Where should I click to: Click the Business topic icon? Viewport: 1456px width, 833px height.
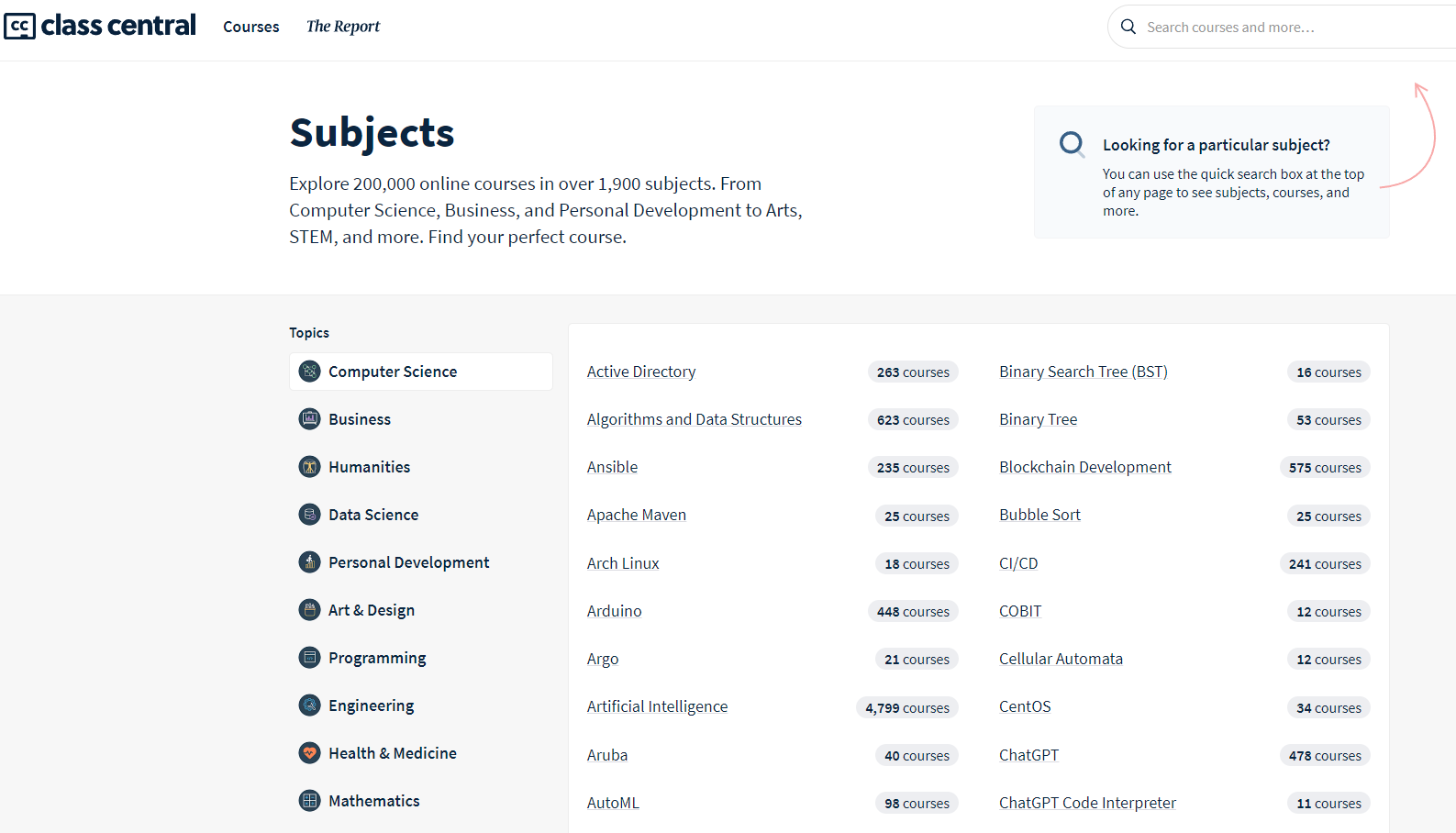[310, 419]
